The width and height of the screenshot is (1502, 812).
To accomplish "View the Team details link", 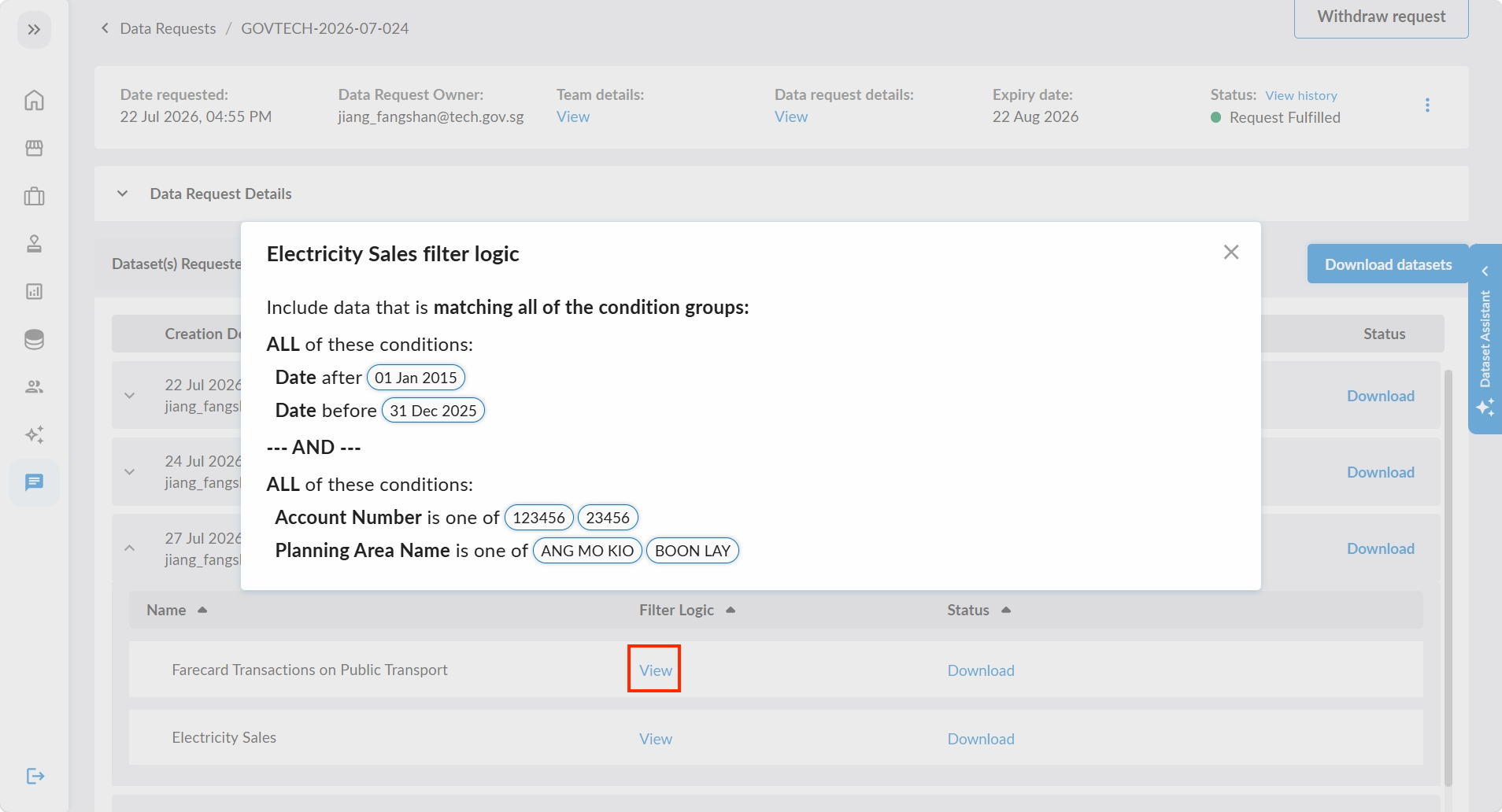I will click(573, 117).
